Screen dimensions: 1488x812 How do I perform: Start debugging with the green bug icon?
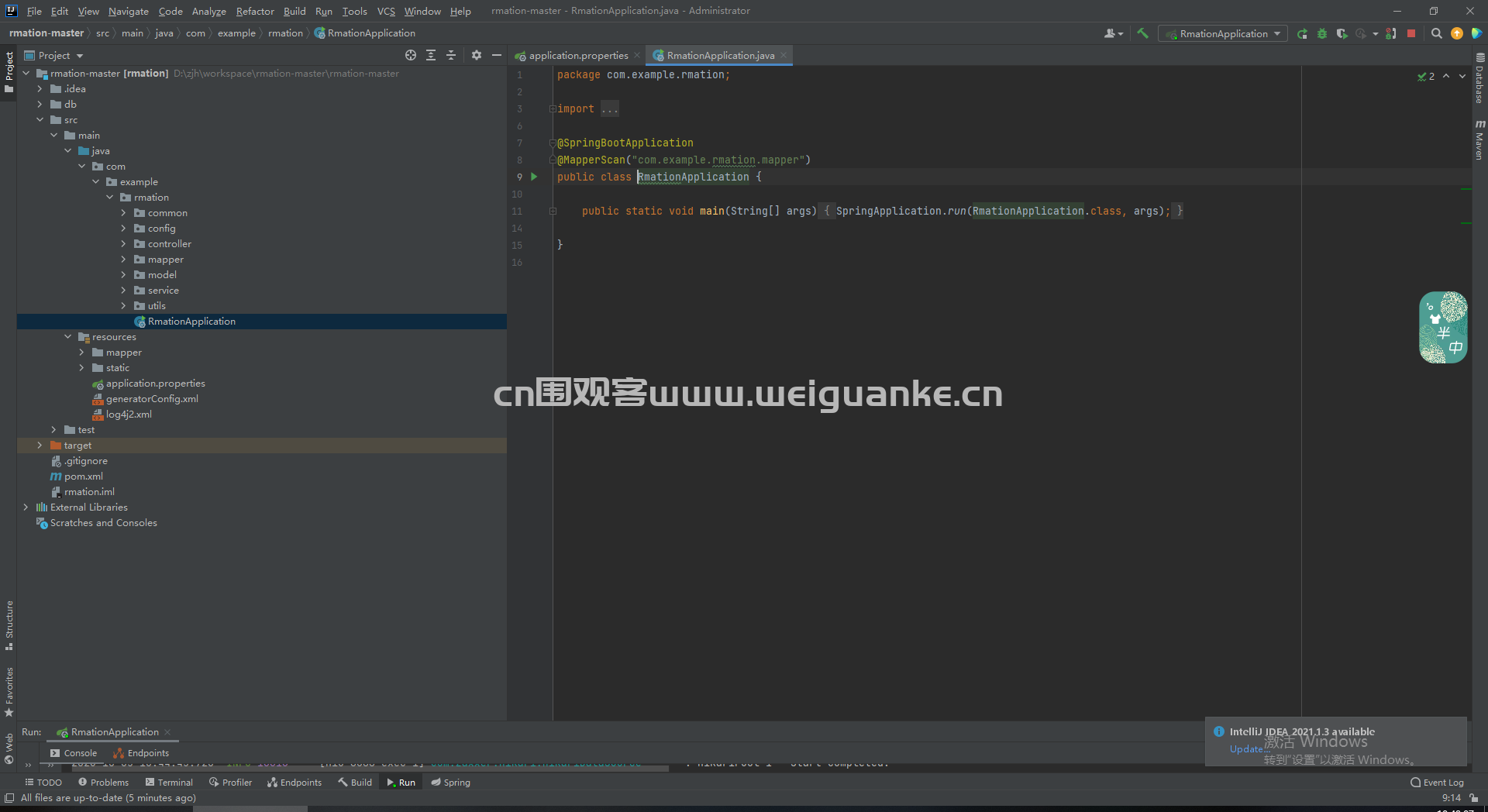[x=1322, y=33]
